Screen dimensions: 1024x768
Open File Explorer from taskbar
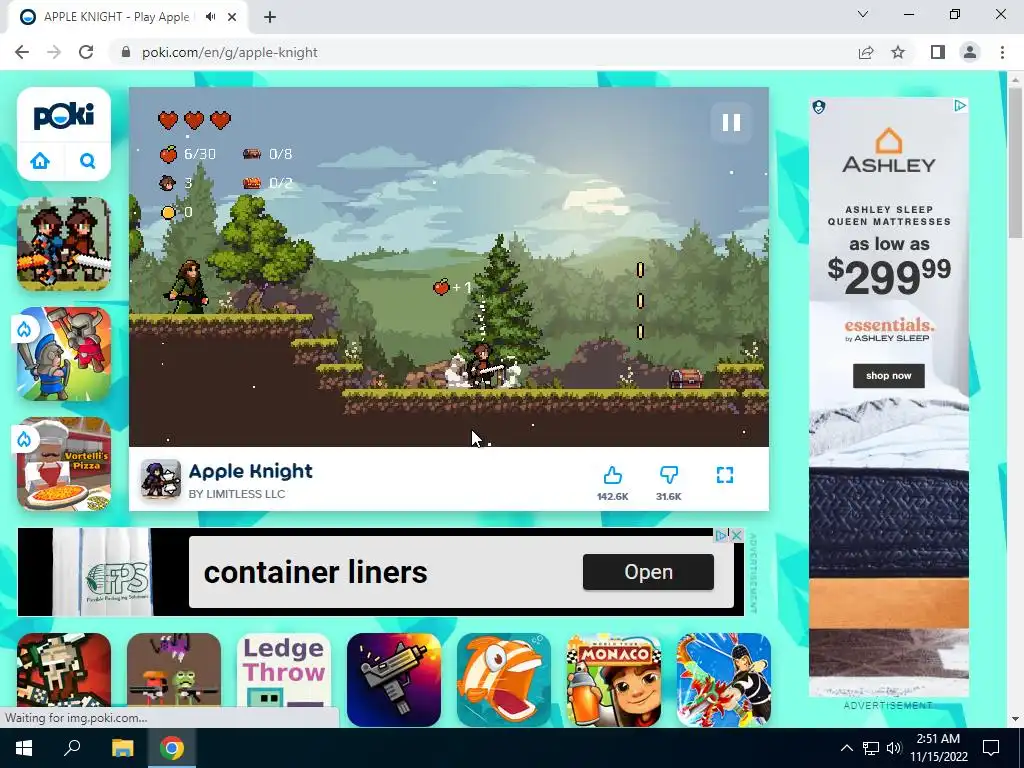122,748
